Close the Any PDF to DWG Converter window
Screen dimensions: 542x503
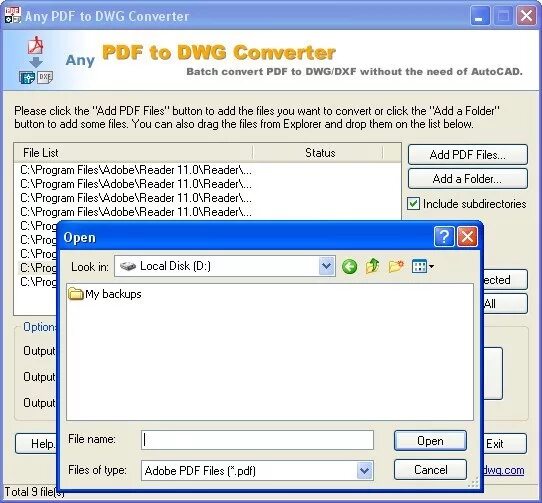pyautogui.click(x=526, y=16)
